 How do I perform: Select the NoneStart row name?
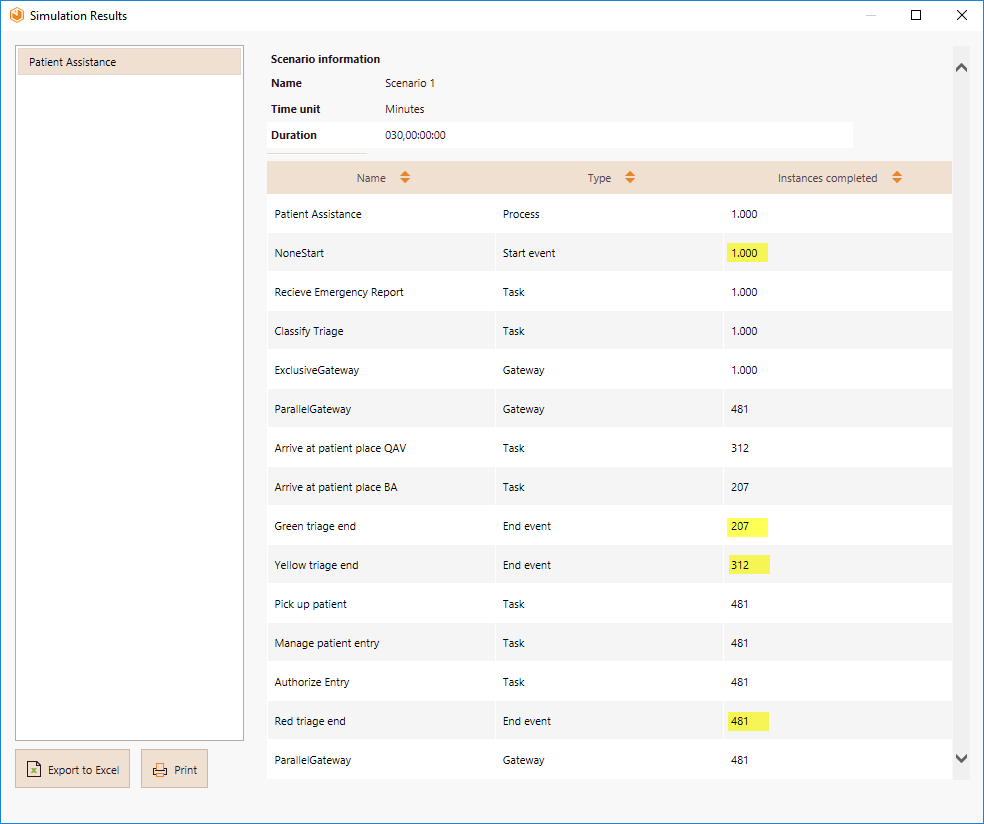pos(299,253)
